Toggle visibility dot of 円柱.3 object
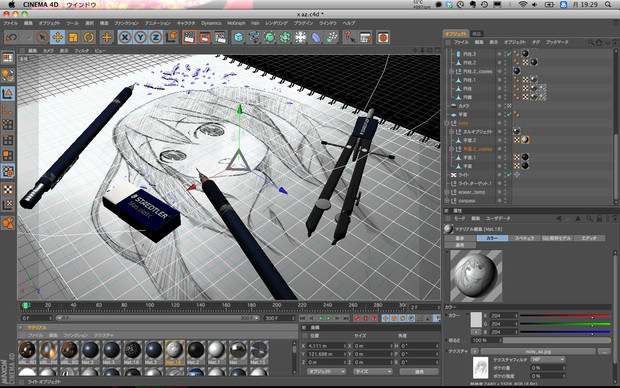This screenshot has width=620, height=388. click(x=499, y=54)
